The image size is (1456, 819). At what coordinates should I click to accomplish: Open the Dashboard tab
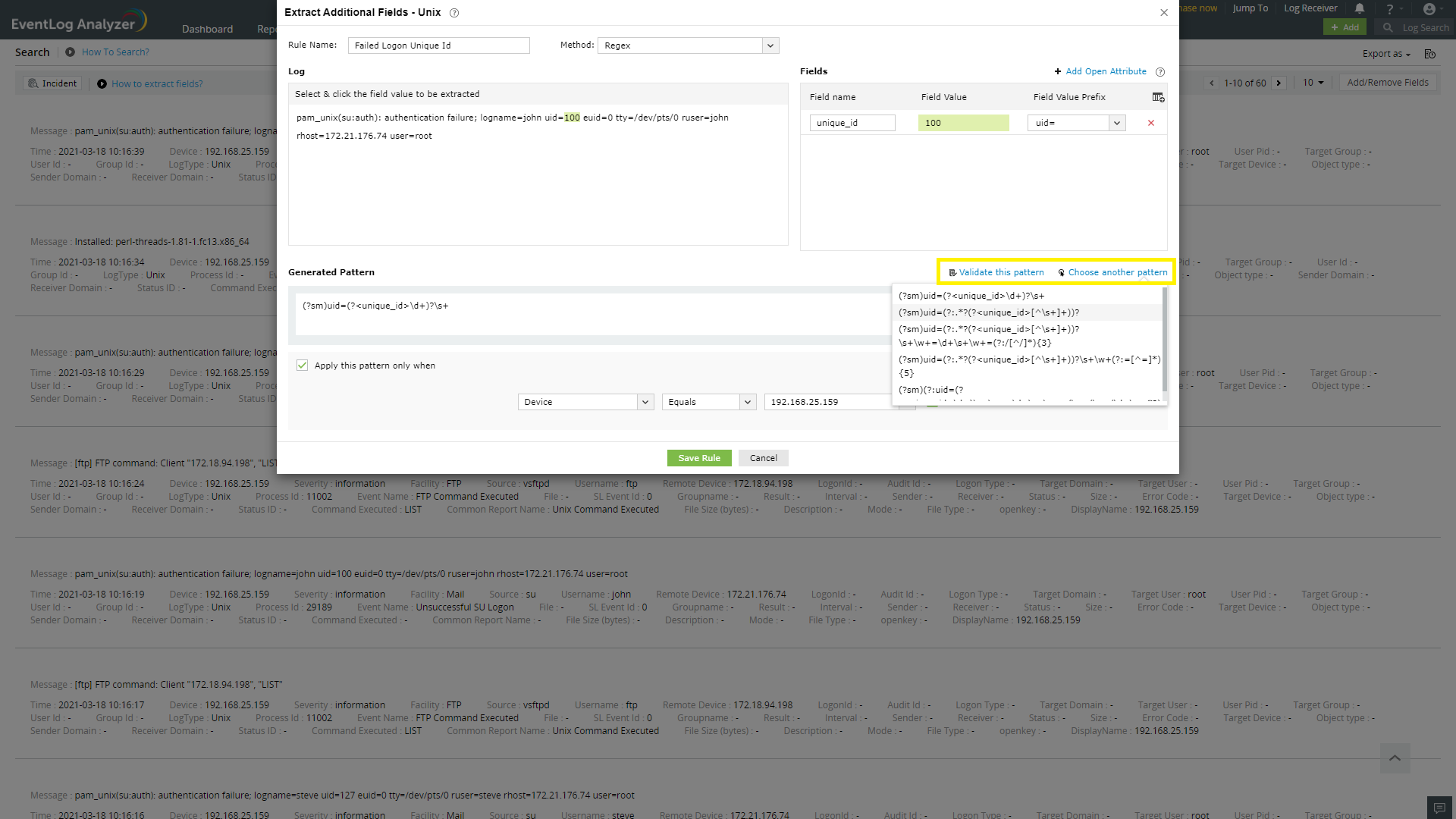[207, 30]
